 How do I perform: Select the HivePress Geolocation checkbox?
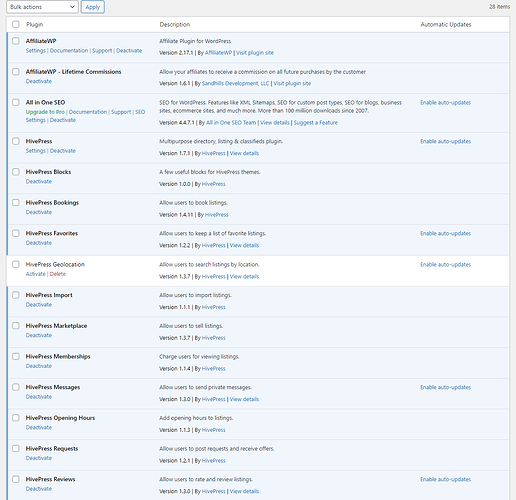[16, 264]
